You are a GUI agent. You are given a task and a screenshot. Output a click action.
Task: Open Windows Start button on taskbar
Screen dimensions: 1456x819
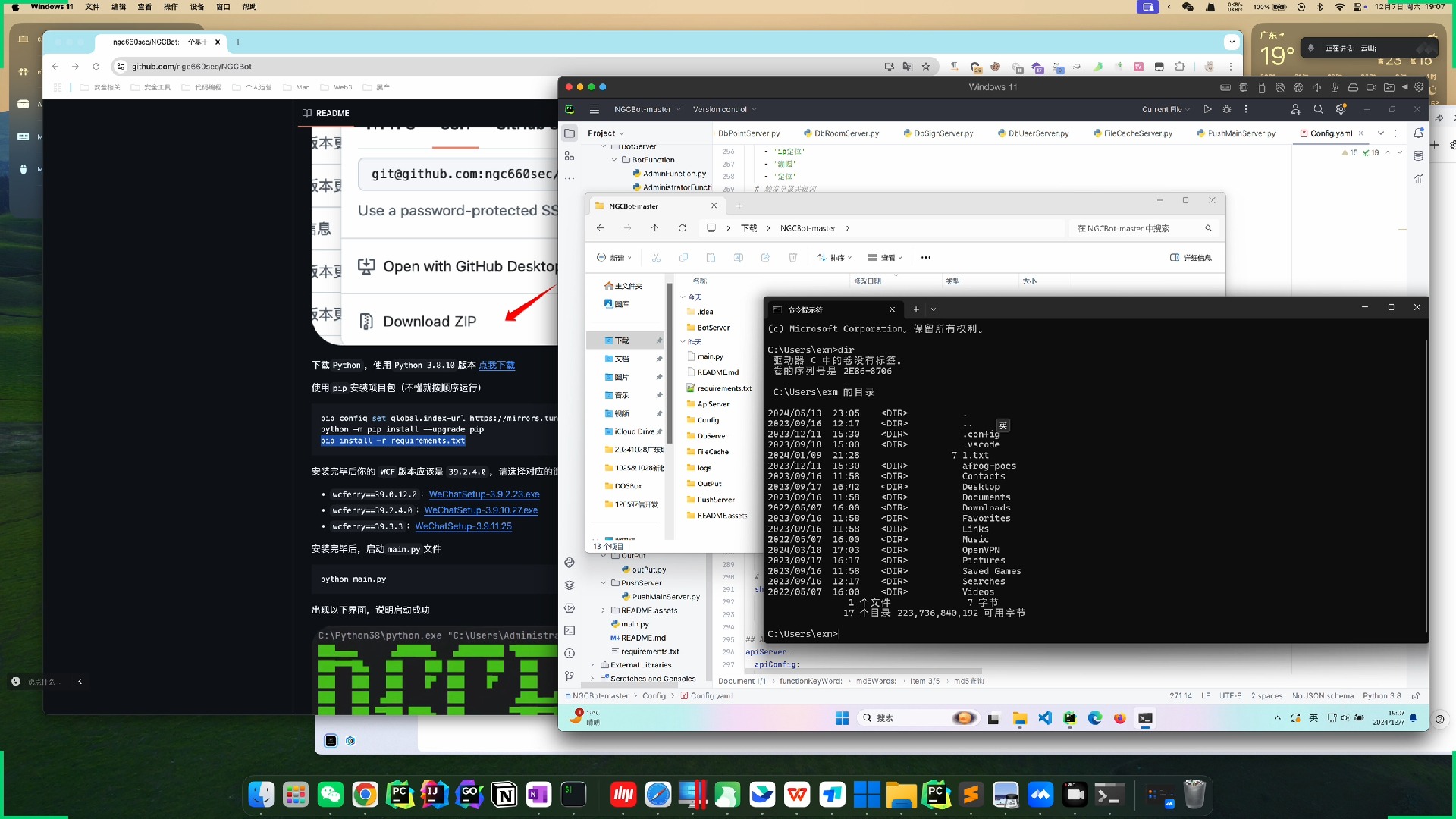[842, 718]
